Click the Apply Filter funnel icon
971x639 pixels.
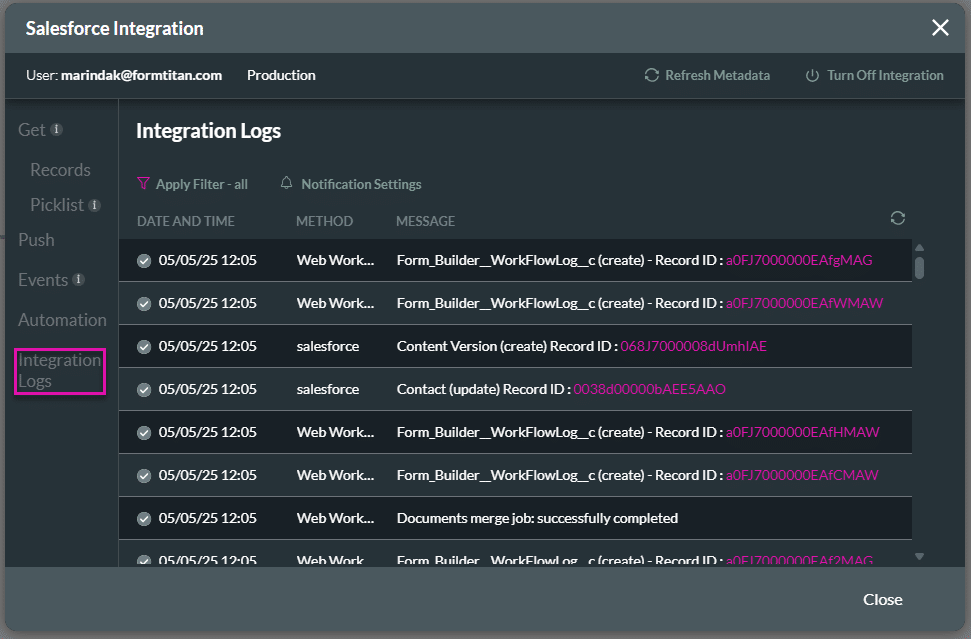[x=143, y=183]
